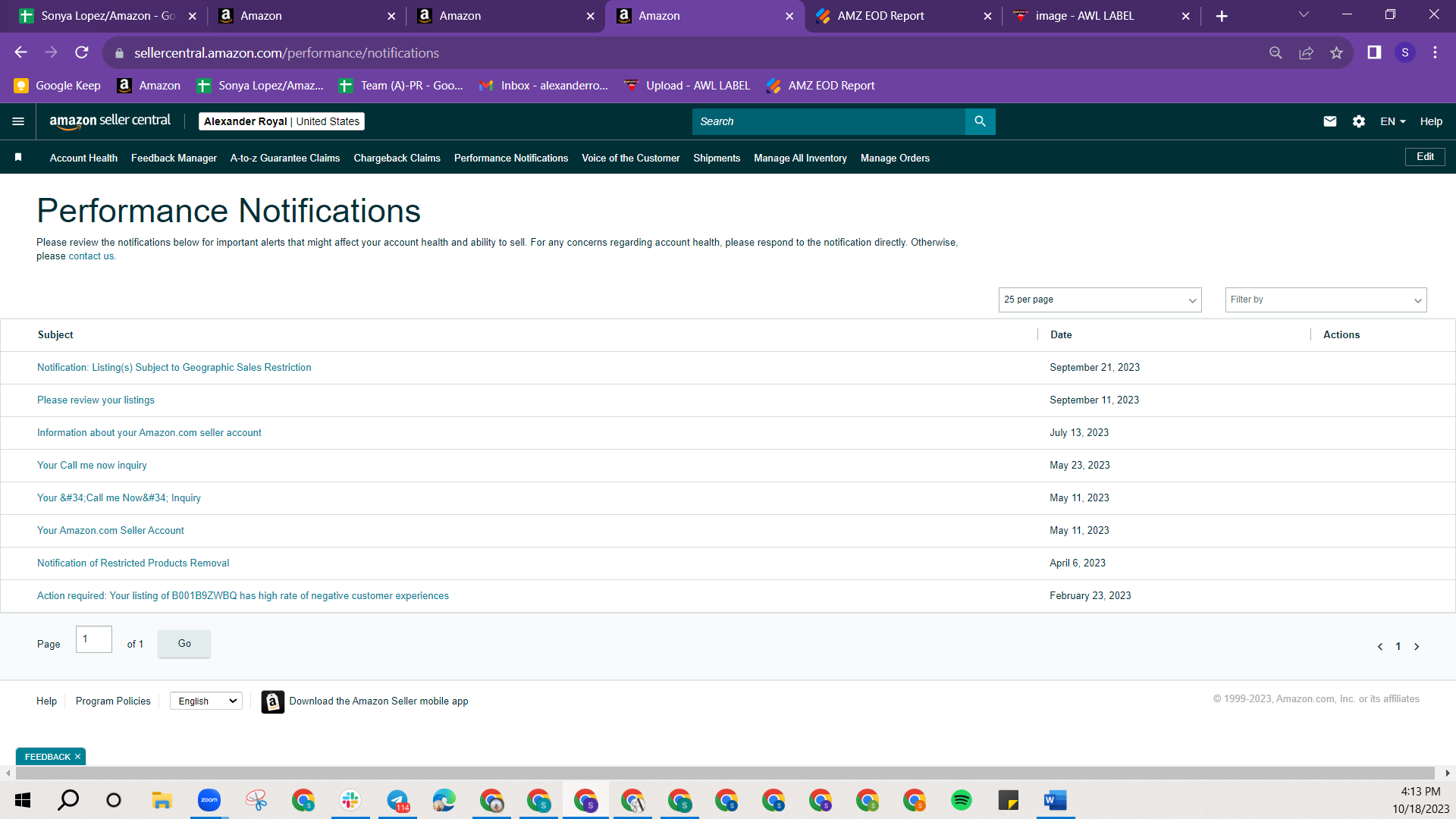Open the Upload - AWL LABEL bookmark

(687, 86)
